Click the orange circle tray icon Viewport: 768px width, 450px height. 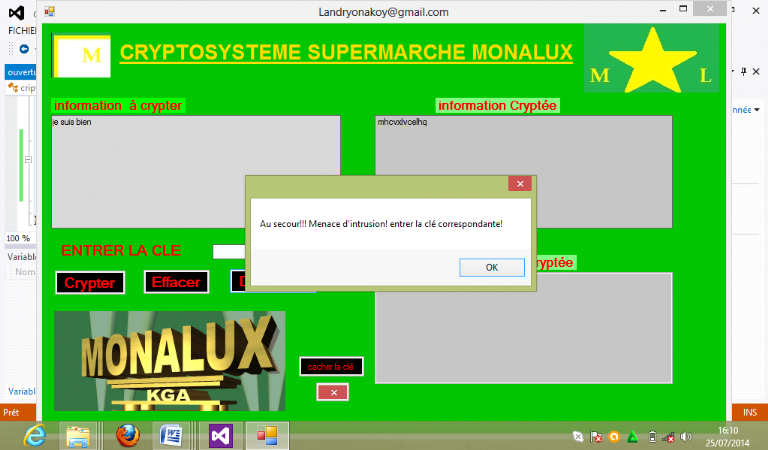(614, 437)
